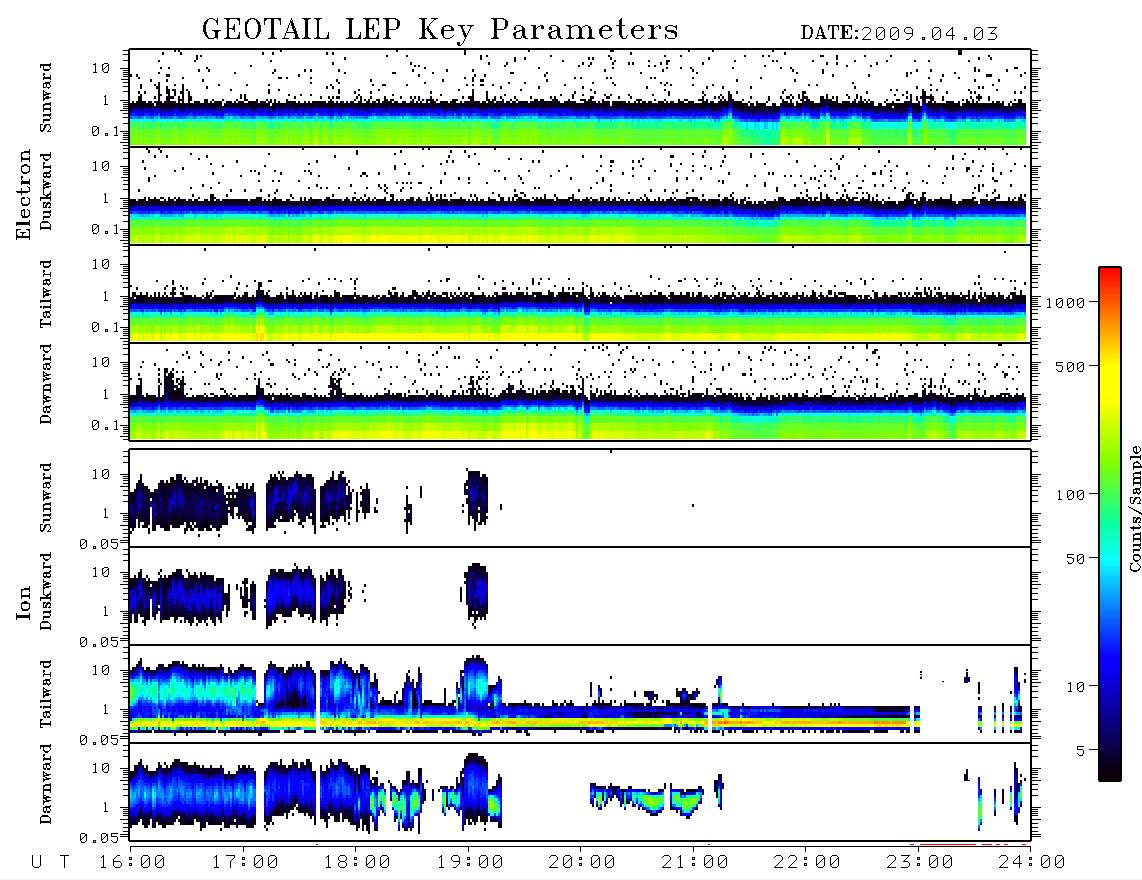Click the Ion Duskward spectrogram panel
The image size is (1142, 880).
[x=580, y=596]
